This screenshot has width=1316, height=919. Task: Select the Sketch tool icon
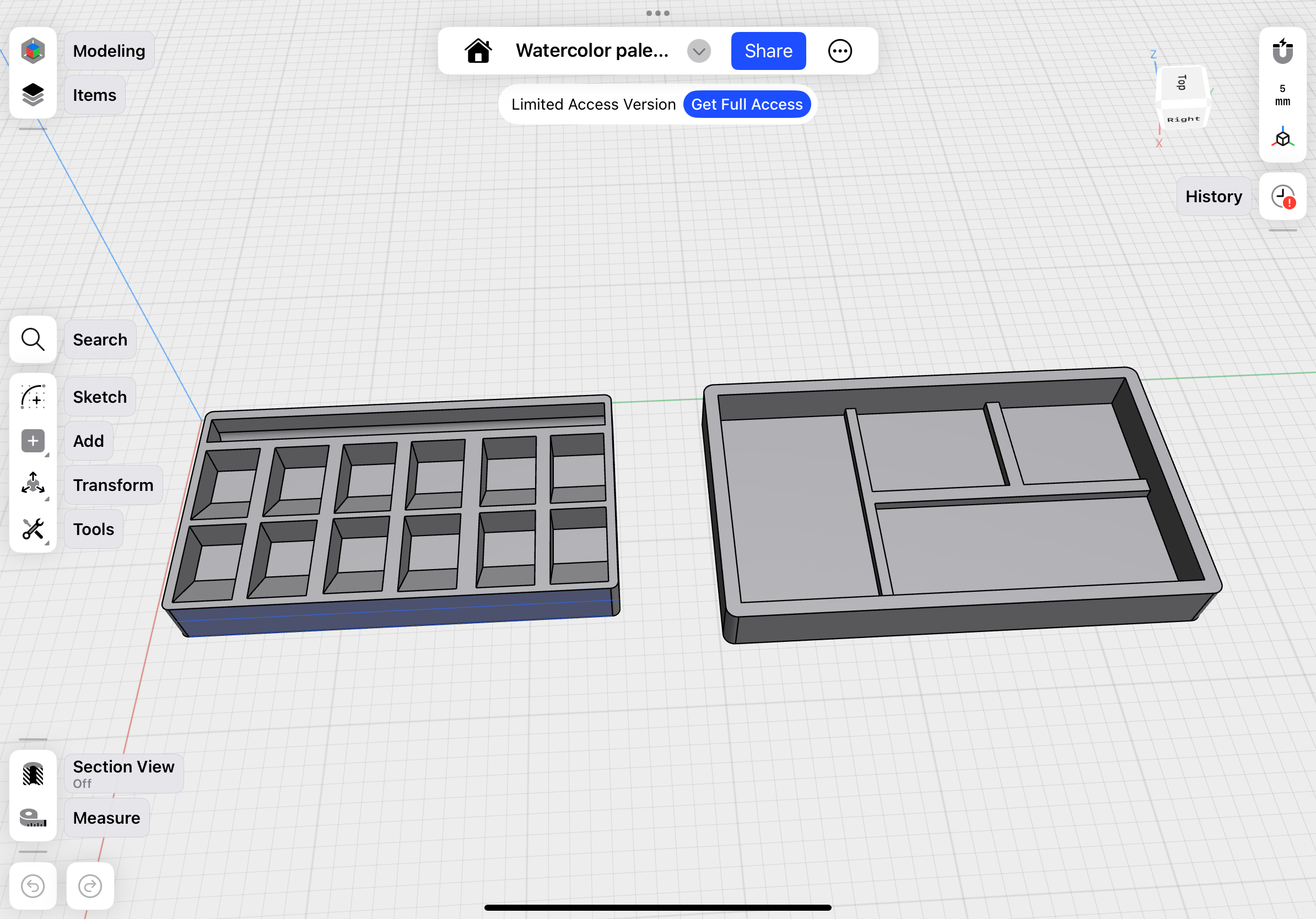coord(33,397)
